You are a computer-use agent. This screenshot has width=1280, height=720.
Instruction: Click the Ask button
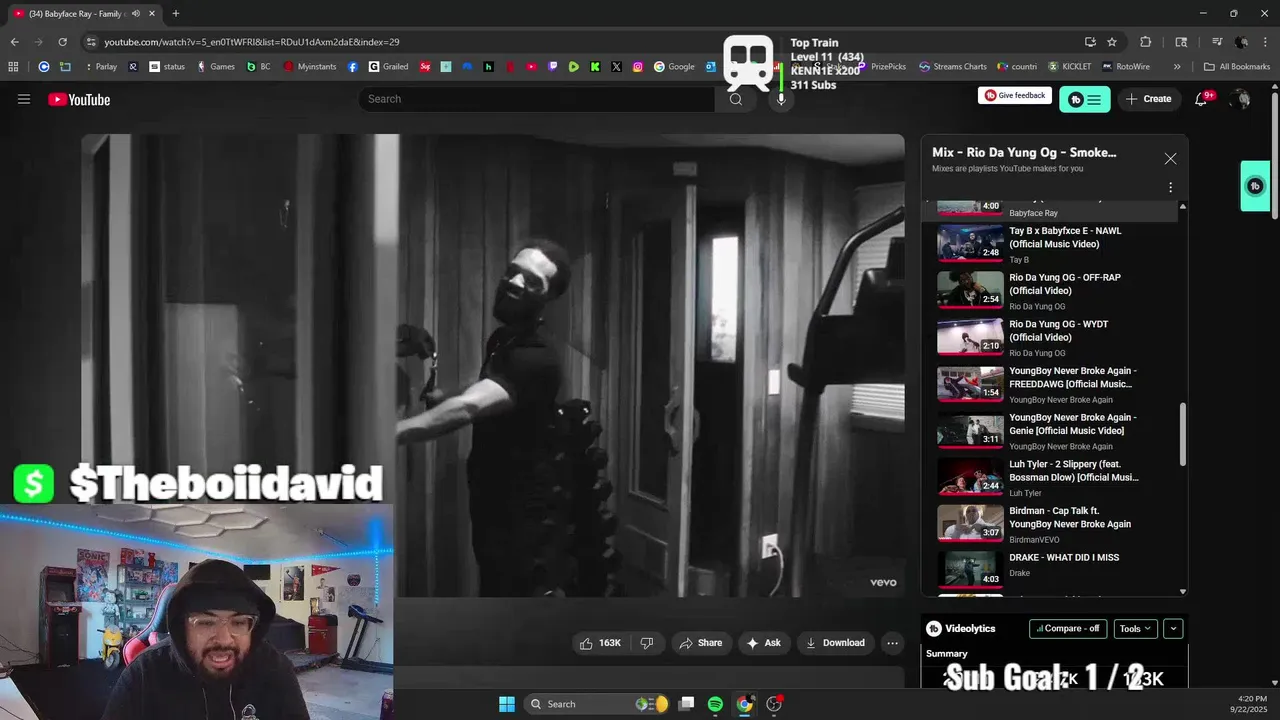[x=763, y=643]
